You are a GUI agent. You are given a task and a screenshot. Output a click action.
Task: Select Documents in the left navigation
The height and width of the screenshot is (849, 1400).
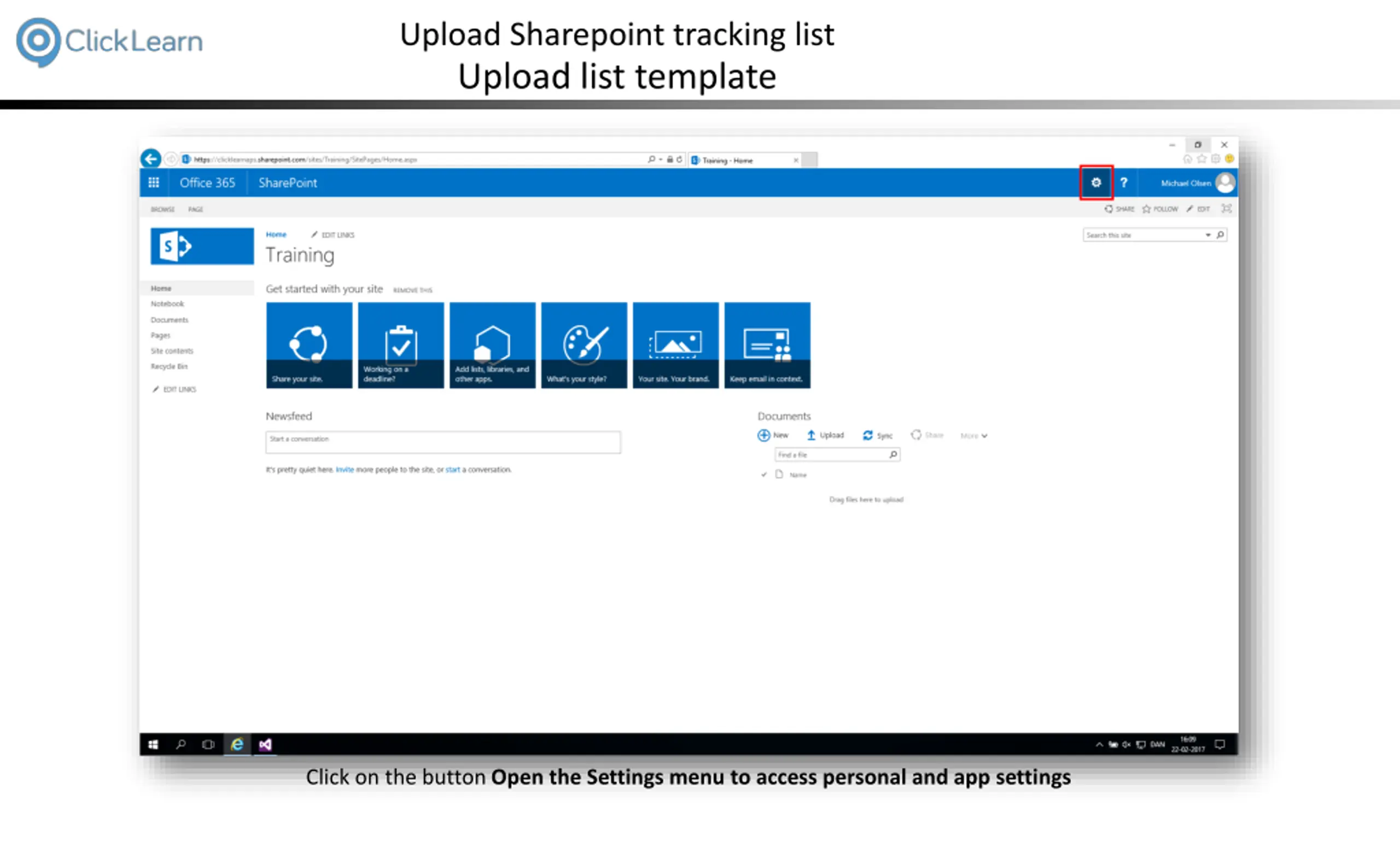[170, 320]
